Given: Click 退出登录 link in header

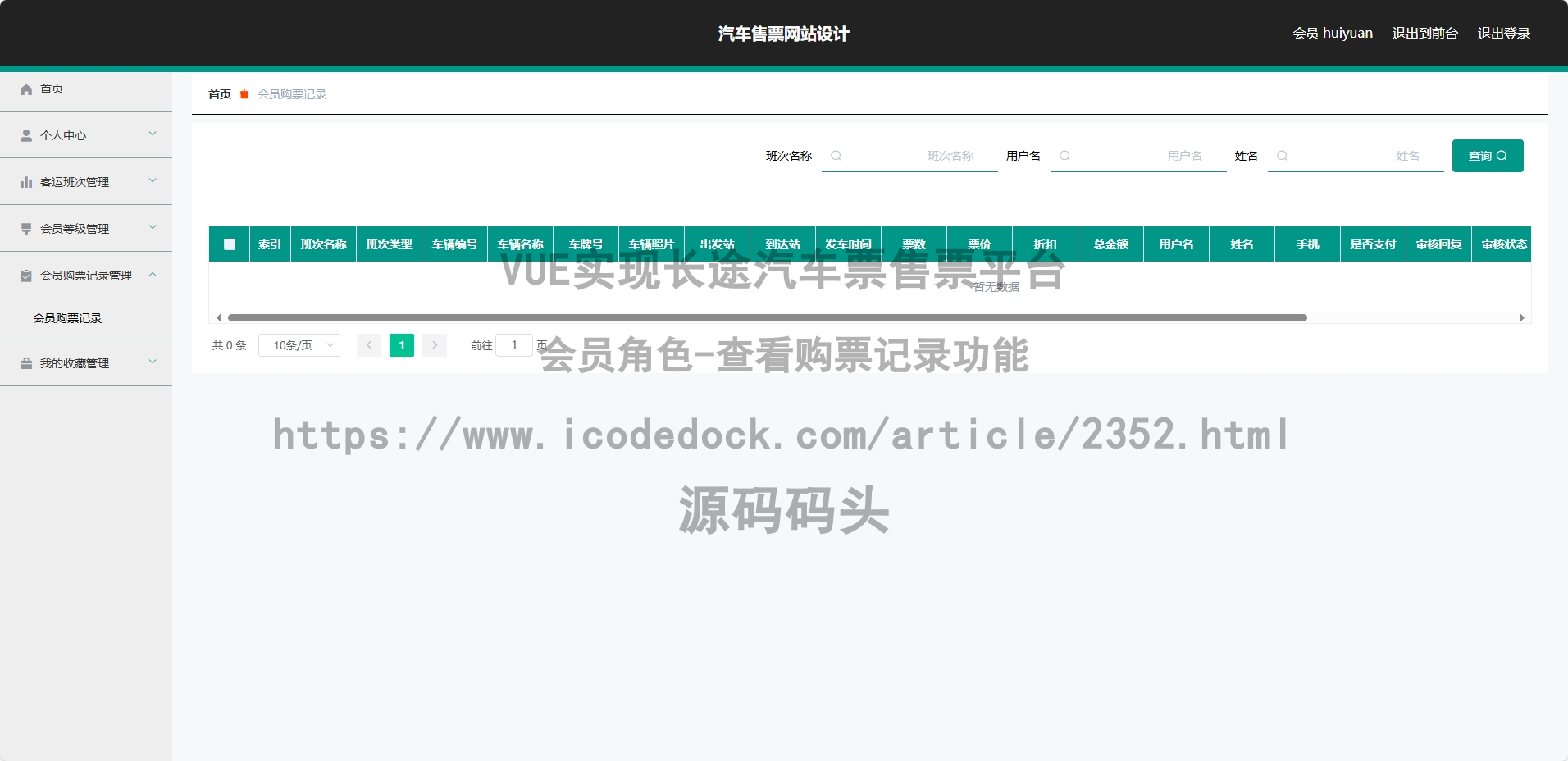Looking at the screenshot, I should (1504, 34).
